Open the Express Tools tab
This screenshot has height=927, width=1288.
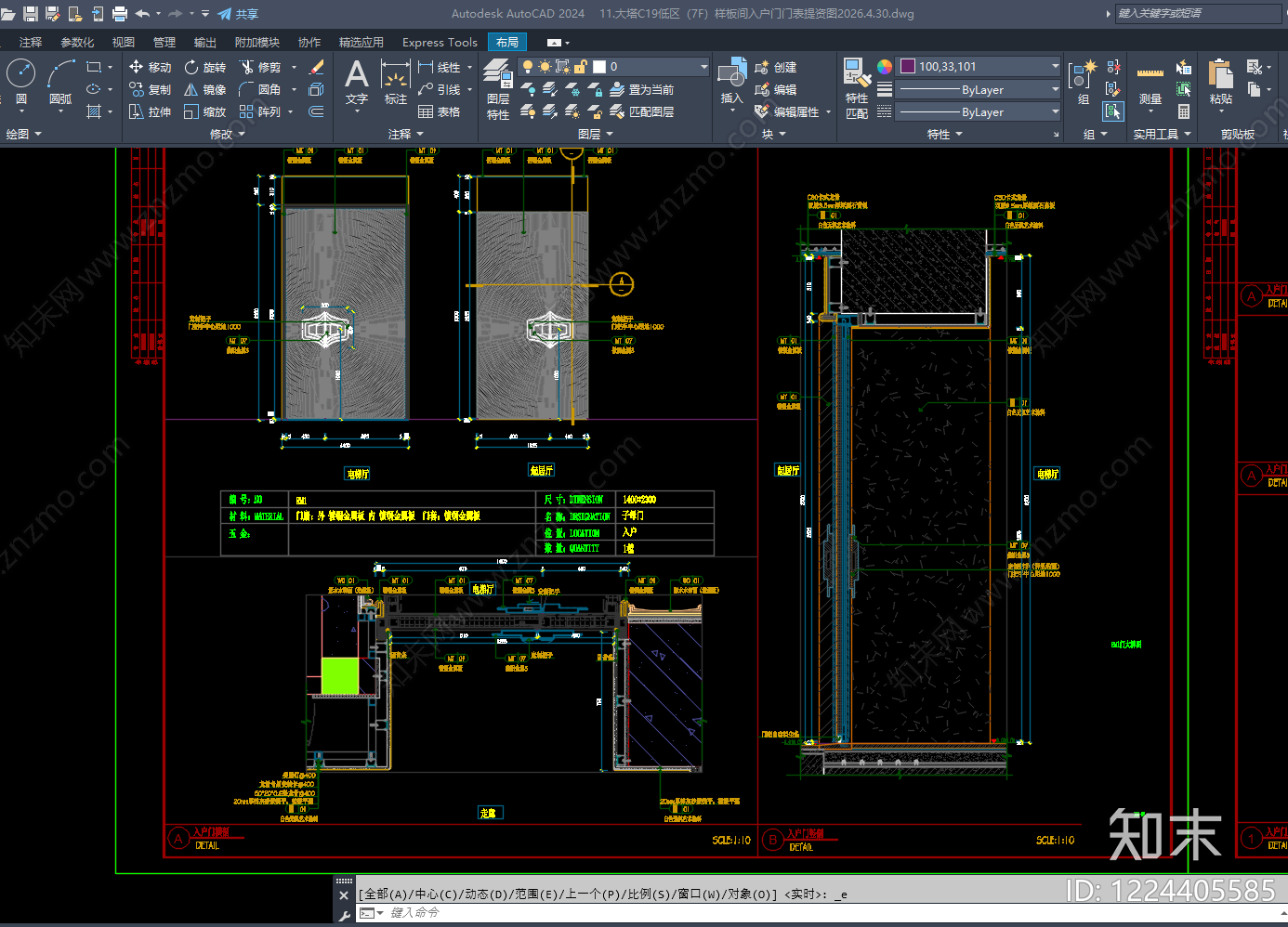click(440, 43)
